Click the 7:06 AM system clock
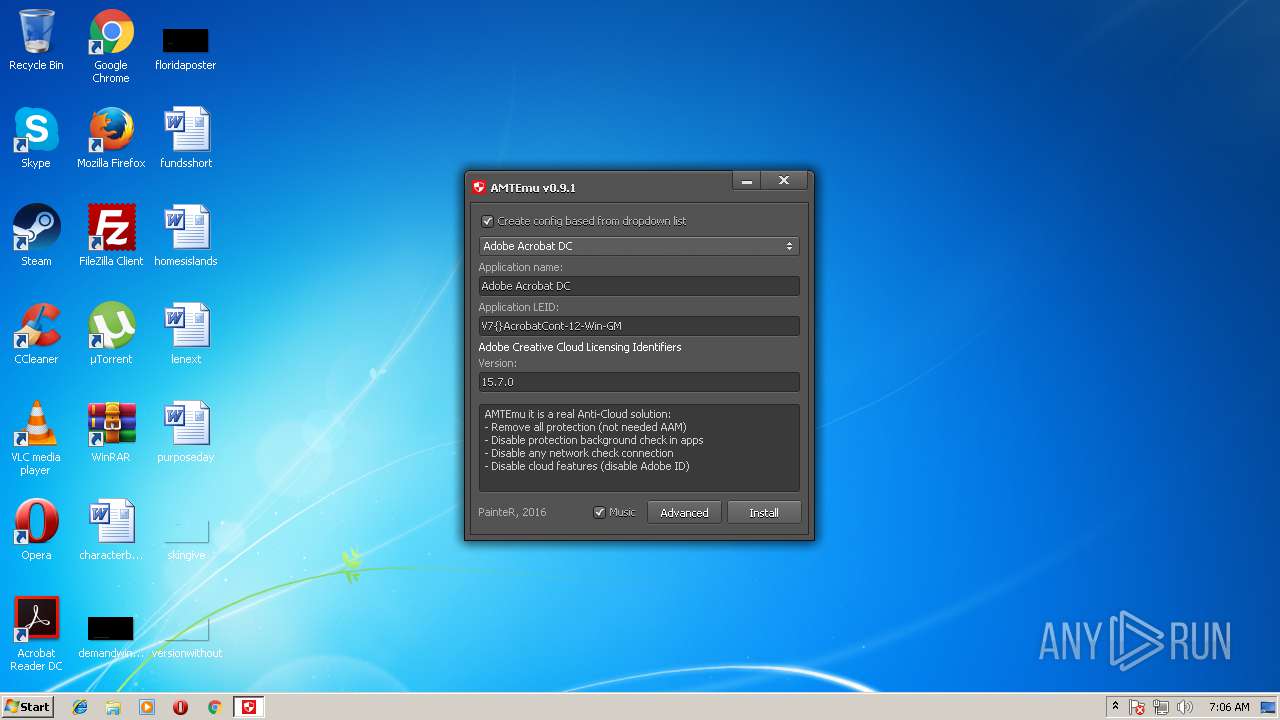1280x720 pixels. (x=1229, y=707)
